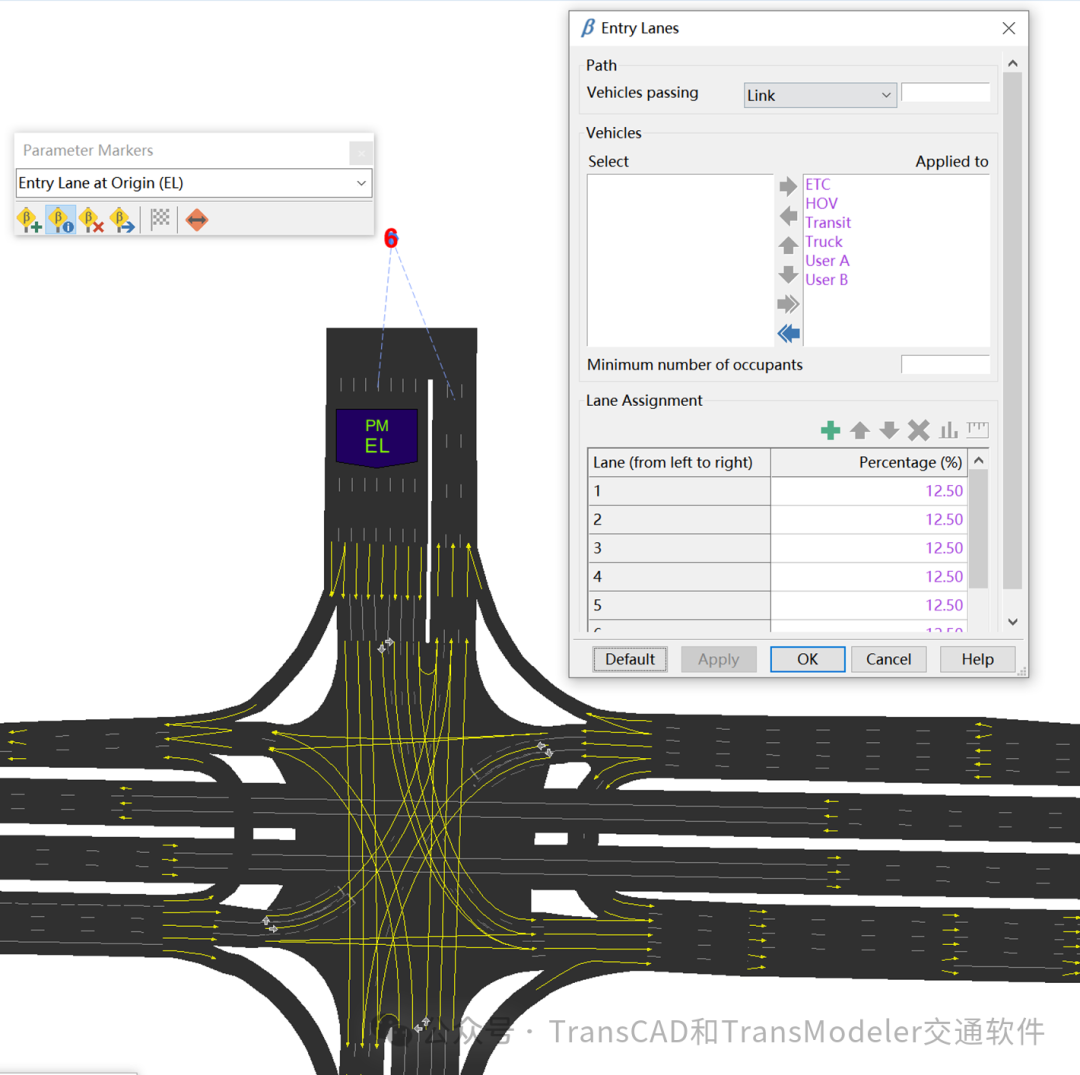
Task: Click the add parameter marker tool
Action: point(29,220)
